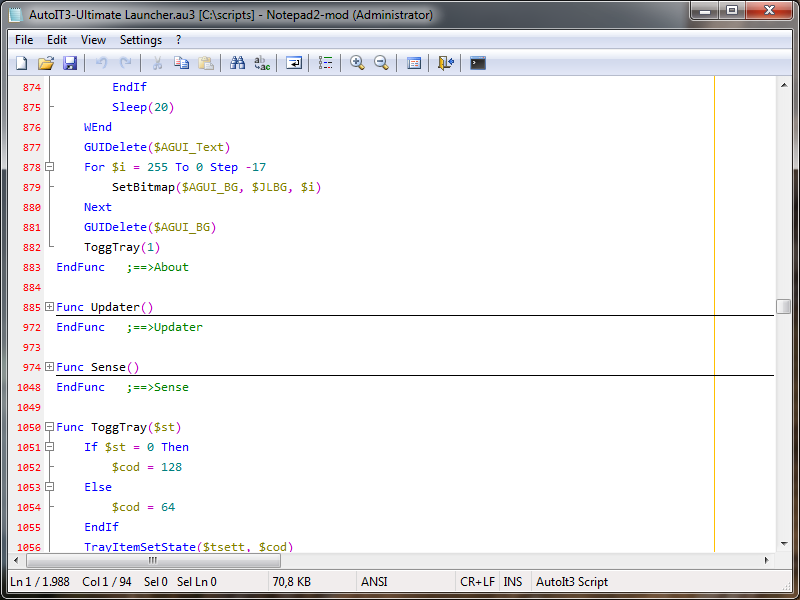The width and height of the screenshot is (800, 600).
Task: Expand the folded Func Sense() block
Action: [49, 367]
